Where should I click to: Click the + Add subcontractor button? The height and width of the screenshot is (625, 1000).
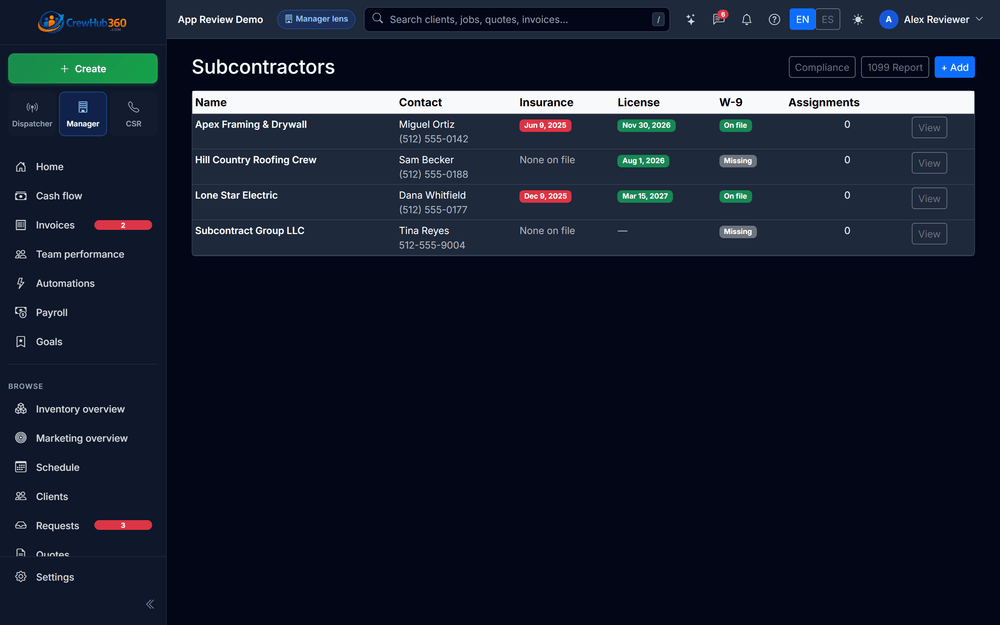[x=954, y=67]
